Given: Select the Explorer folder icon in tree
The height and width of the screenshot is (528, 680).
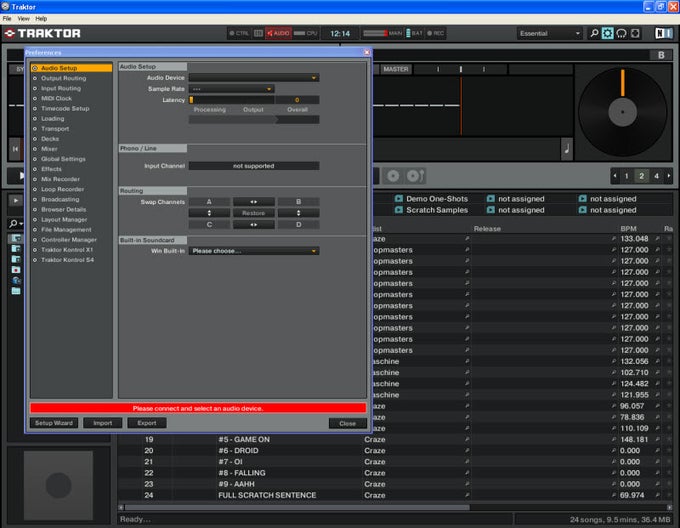Looking at the screenshot, I should (16, 290).
